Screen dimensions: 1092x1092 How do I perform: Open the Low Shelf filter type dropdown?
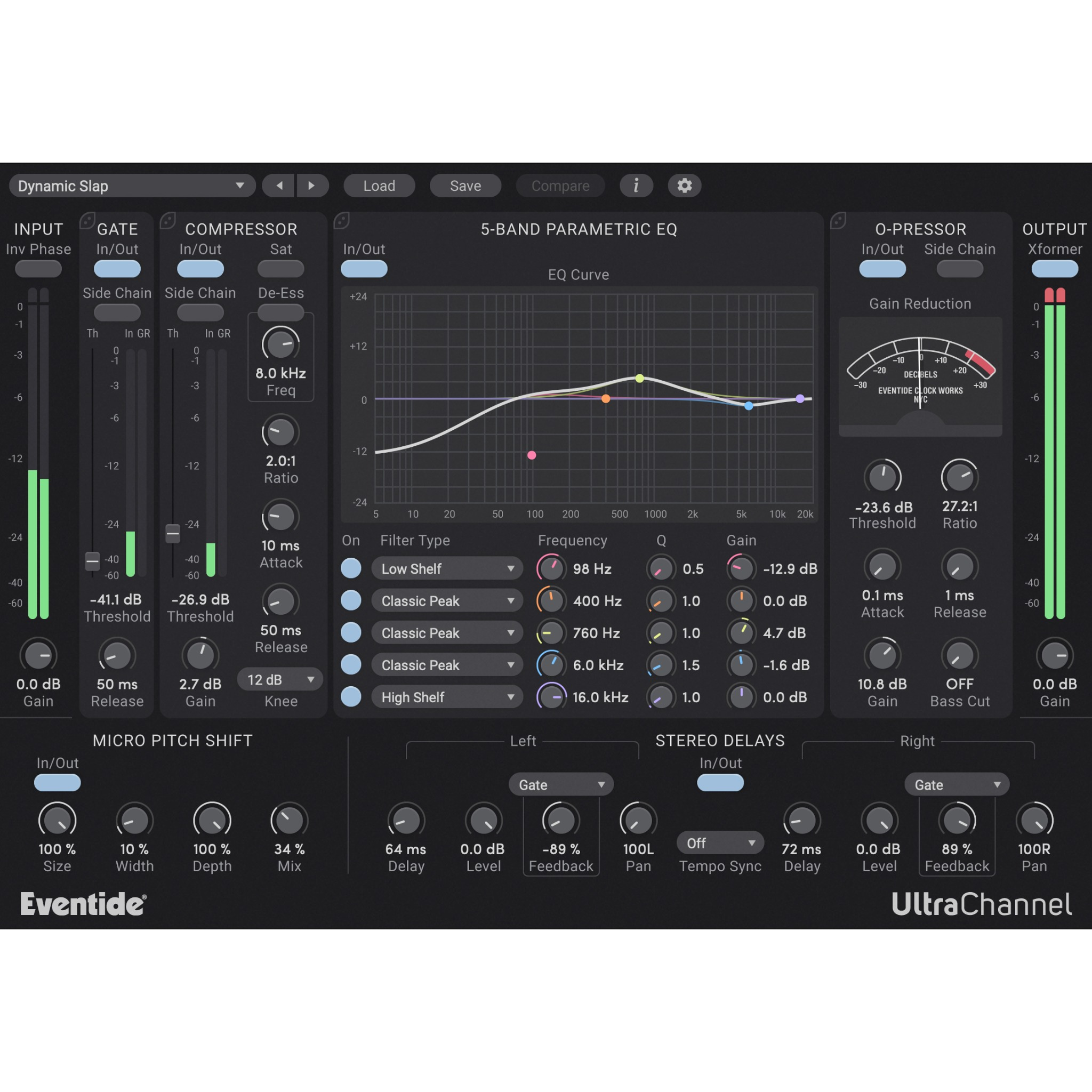click(447, 568)
